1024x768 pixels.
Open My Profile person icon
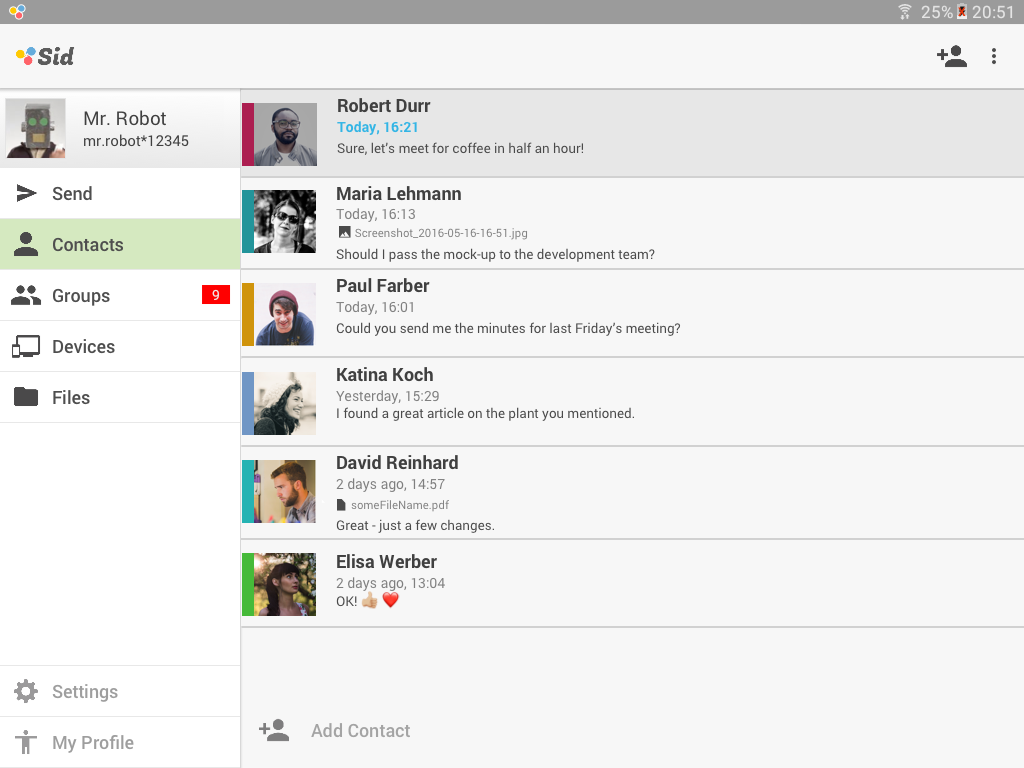point(26,742)
